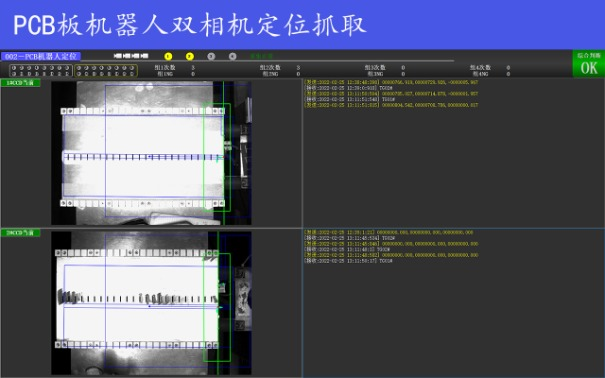Open the 002-PCB机器人定位 project label
Screen dimensions: 605x378
[x=41, y=56]
